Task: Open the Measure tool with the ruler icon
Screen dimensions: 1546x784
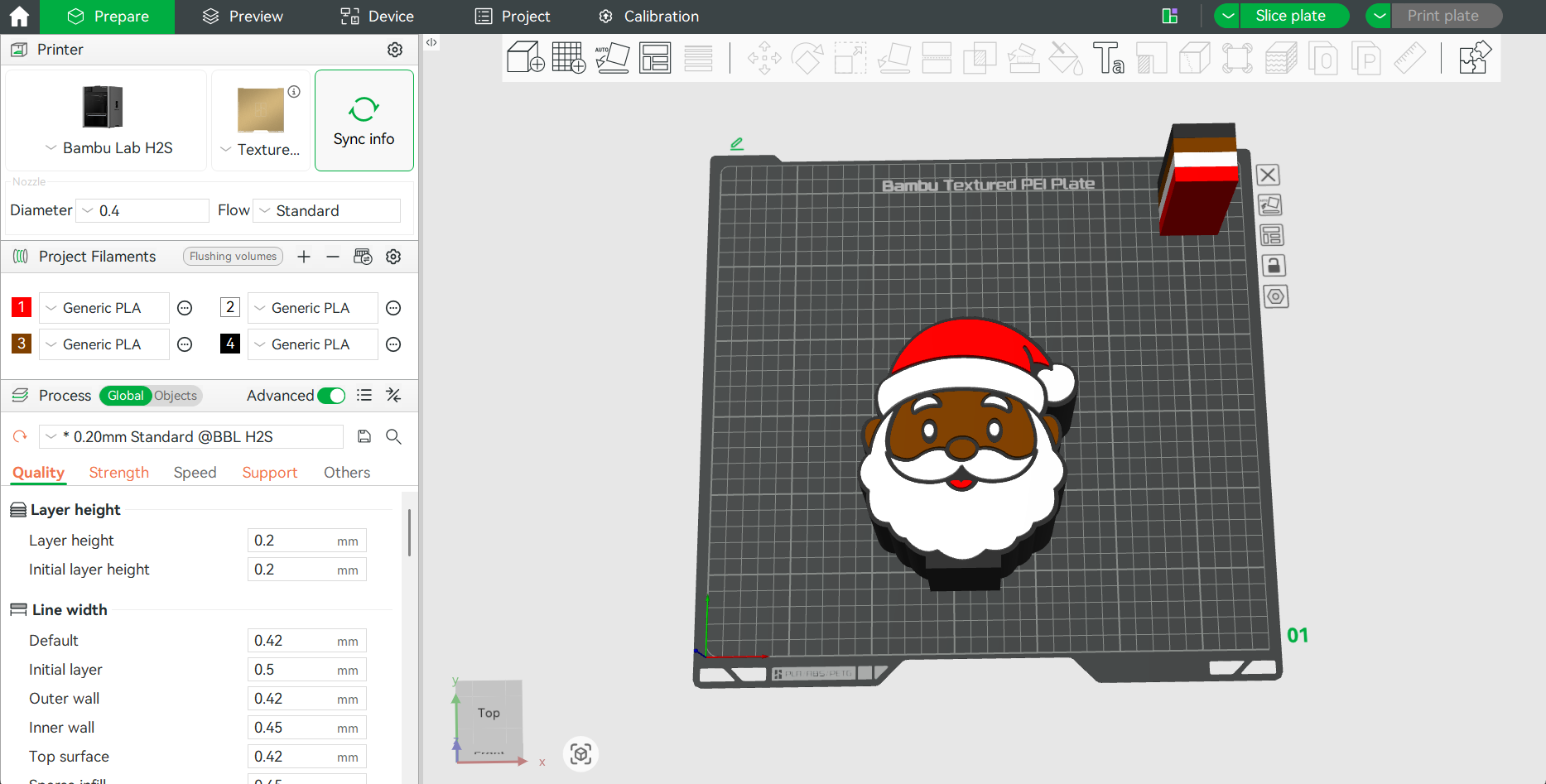Action: click(1409, 58)
